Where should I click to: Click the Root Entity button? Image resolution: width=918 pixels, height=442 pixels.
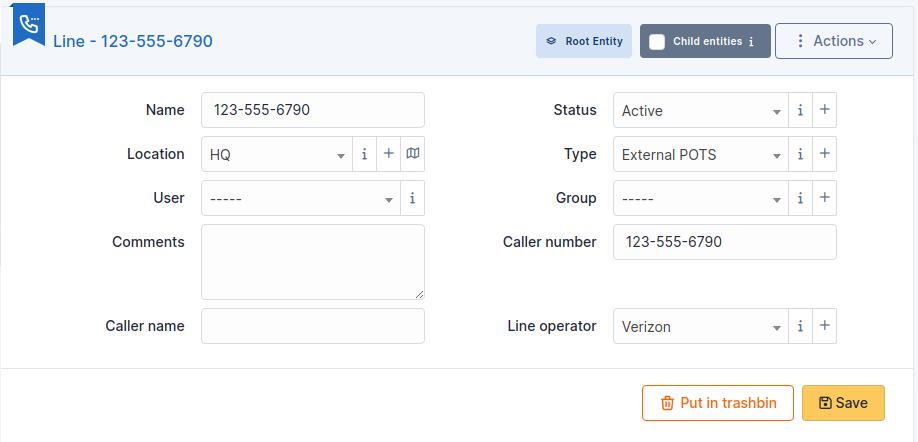[584, 41]
